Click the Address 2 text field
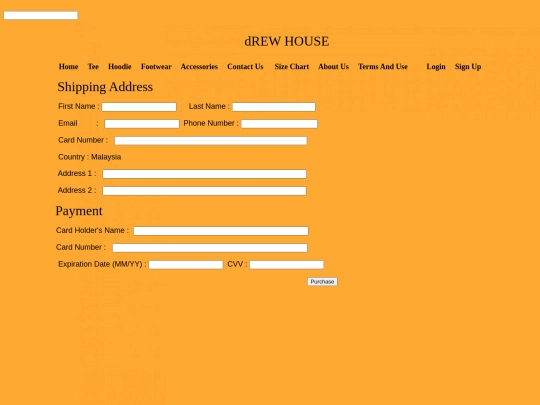 [x=204, y=191]
